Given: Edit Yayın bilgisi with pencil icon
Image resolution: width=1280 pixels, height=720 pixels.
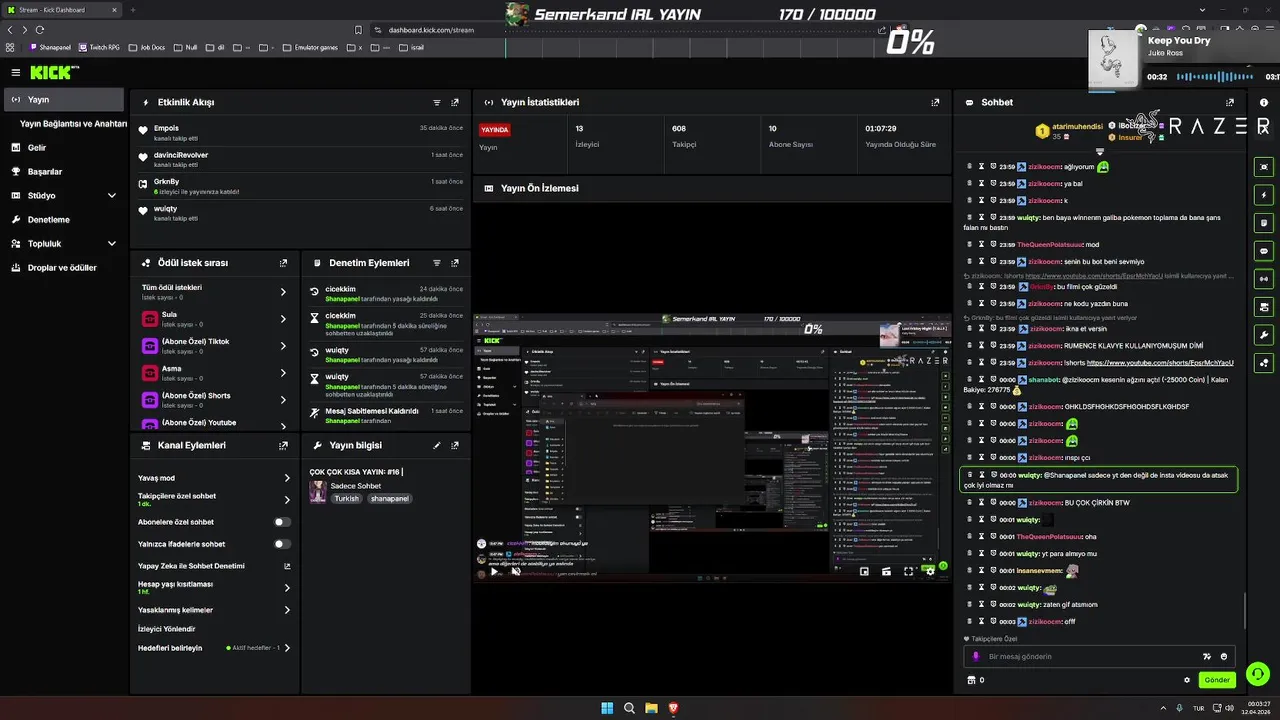Looking at the screenshot, I should 437,445.
